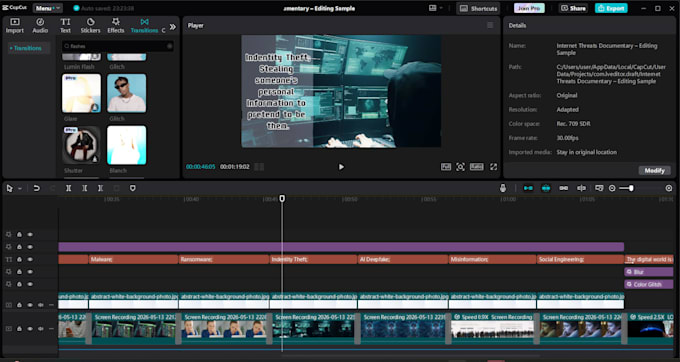Click the cover settings icon near zoom

599,188
